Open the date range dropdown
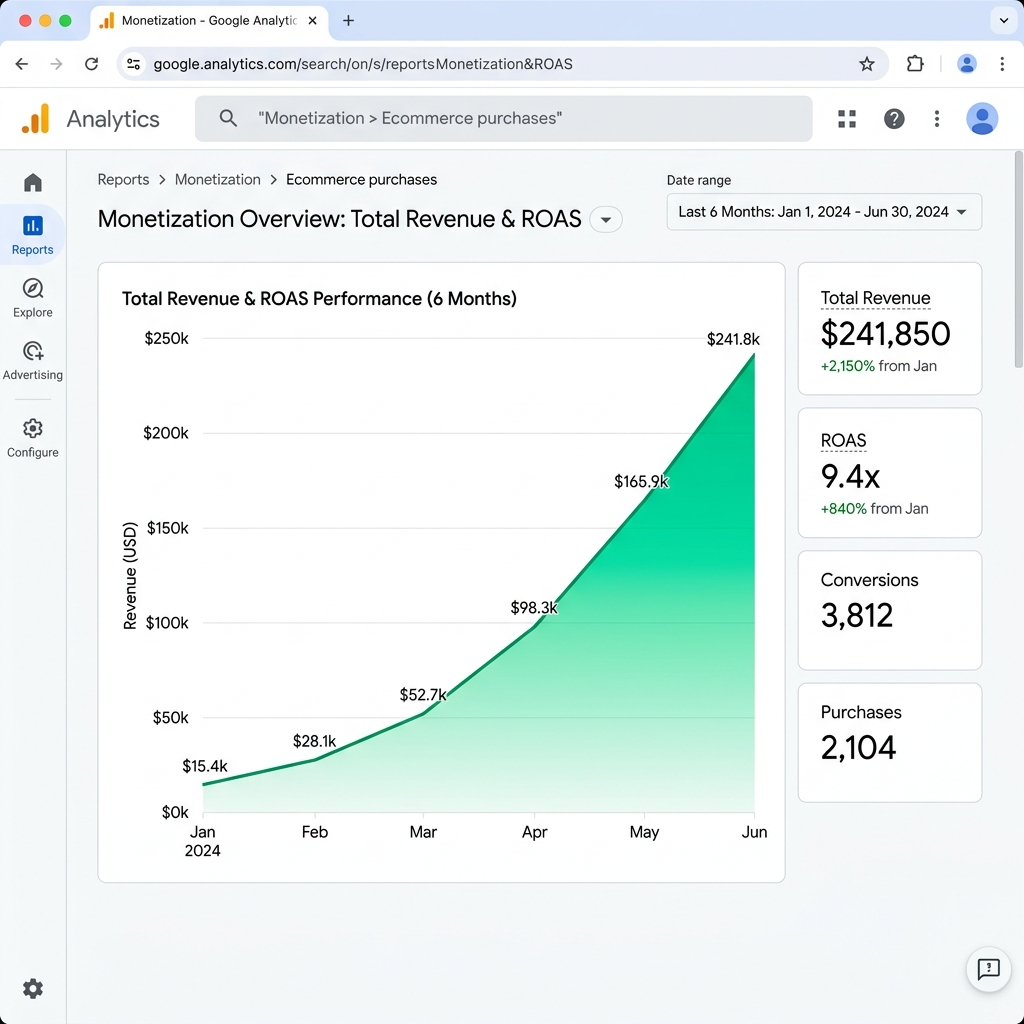This screenshot has width=1024, height=1024. tap(824, 212)
